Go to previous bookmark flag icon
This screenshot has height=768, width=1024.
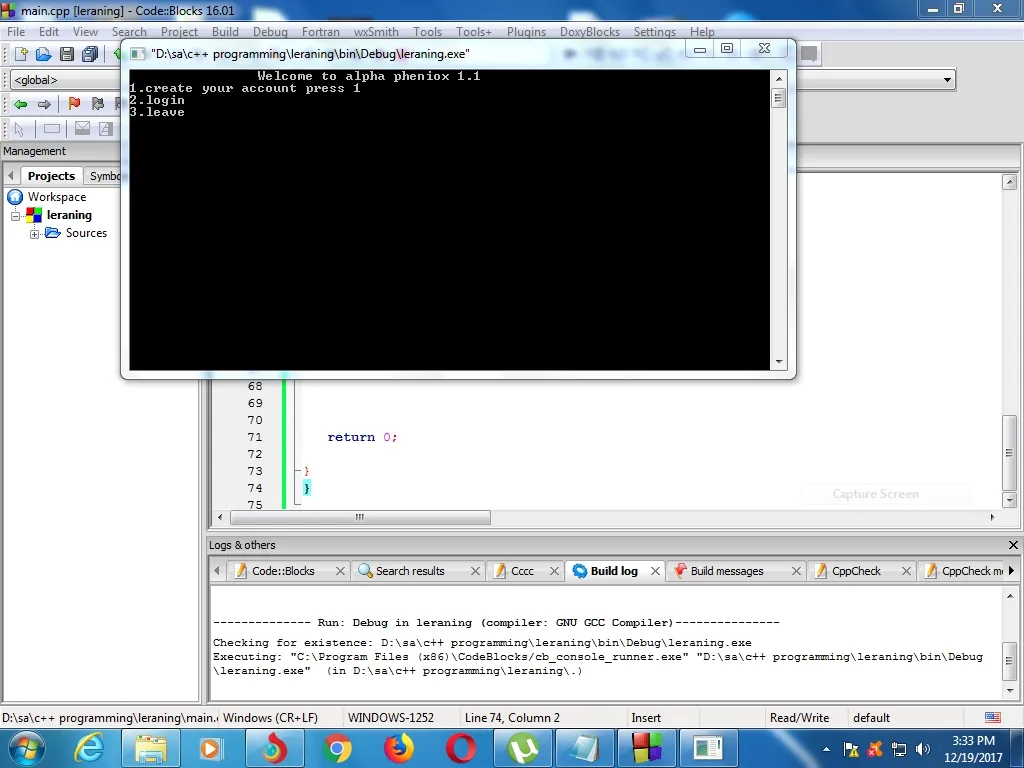coord(98,104)
